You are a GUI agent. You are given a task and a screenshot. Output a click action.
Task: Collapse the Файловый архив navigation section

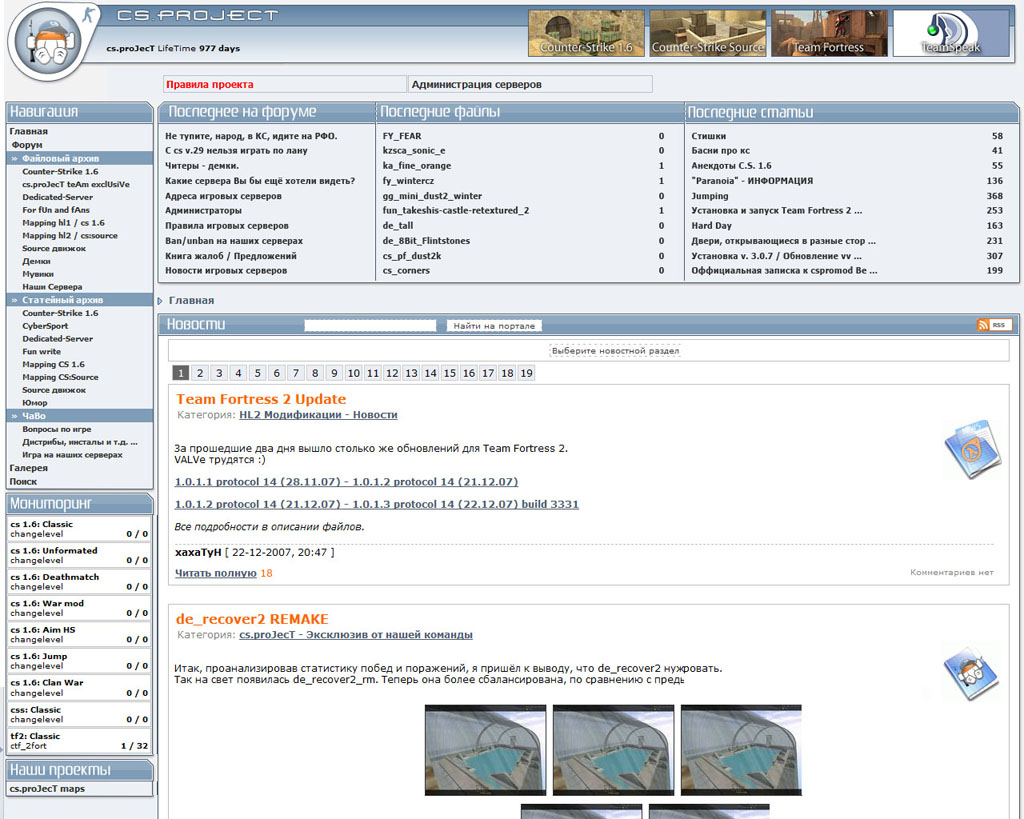(x=15, y=158)
